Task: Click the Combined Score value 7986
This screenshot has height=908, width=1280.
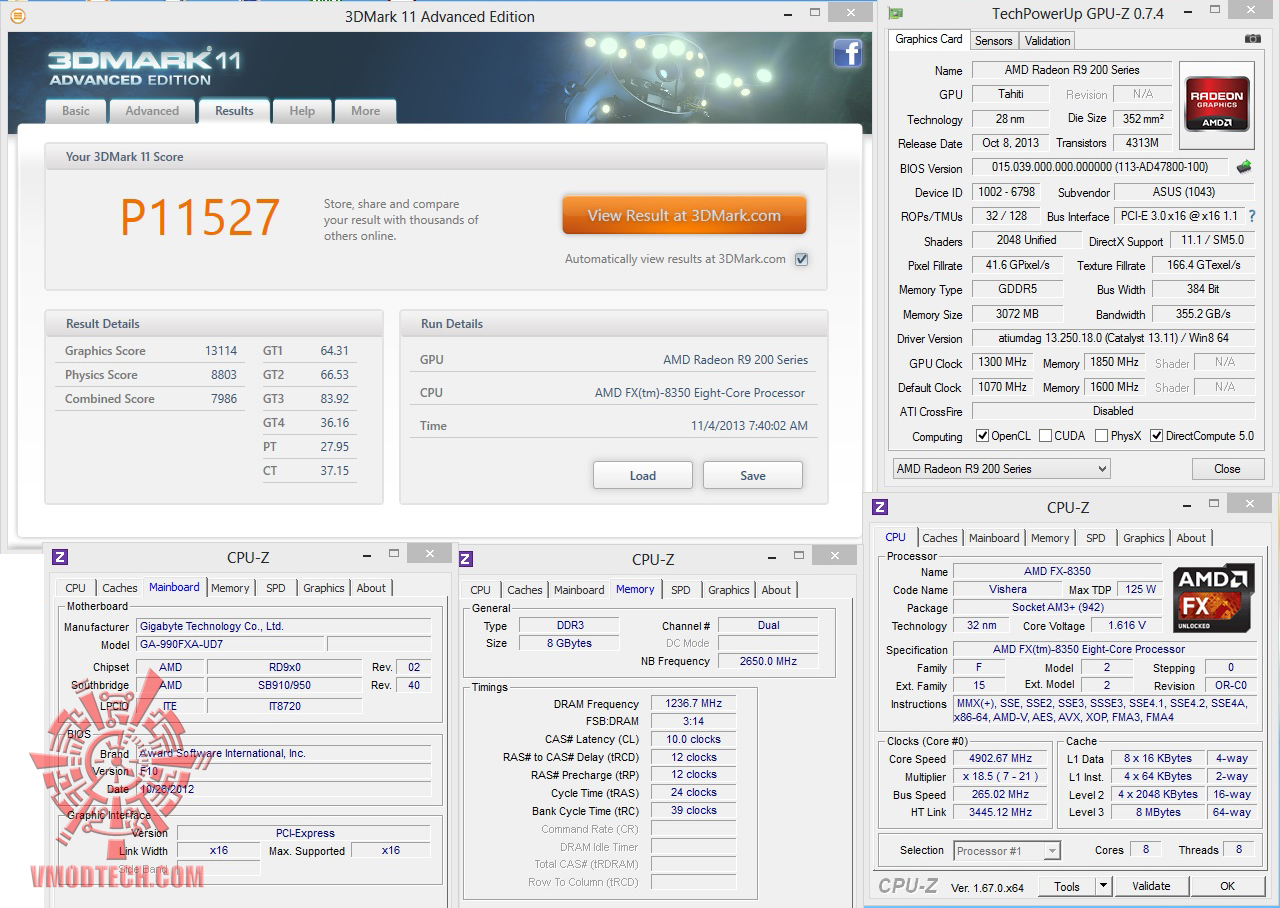Action: 224,399
